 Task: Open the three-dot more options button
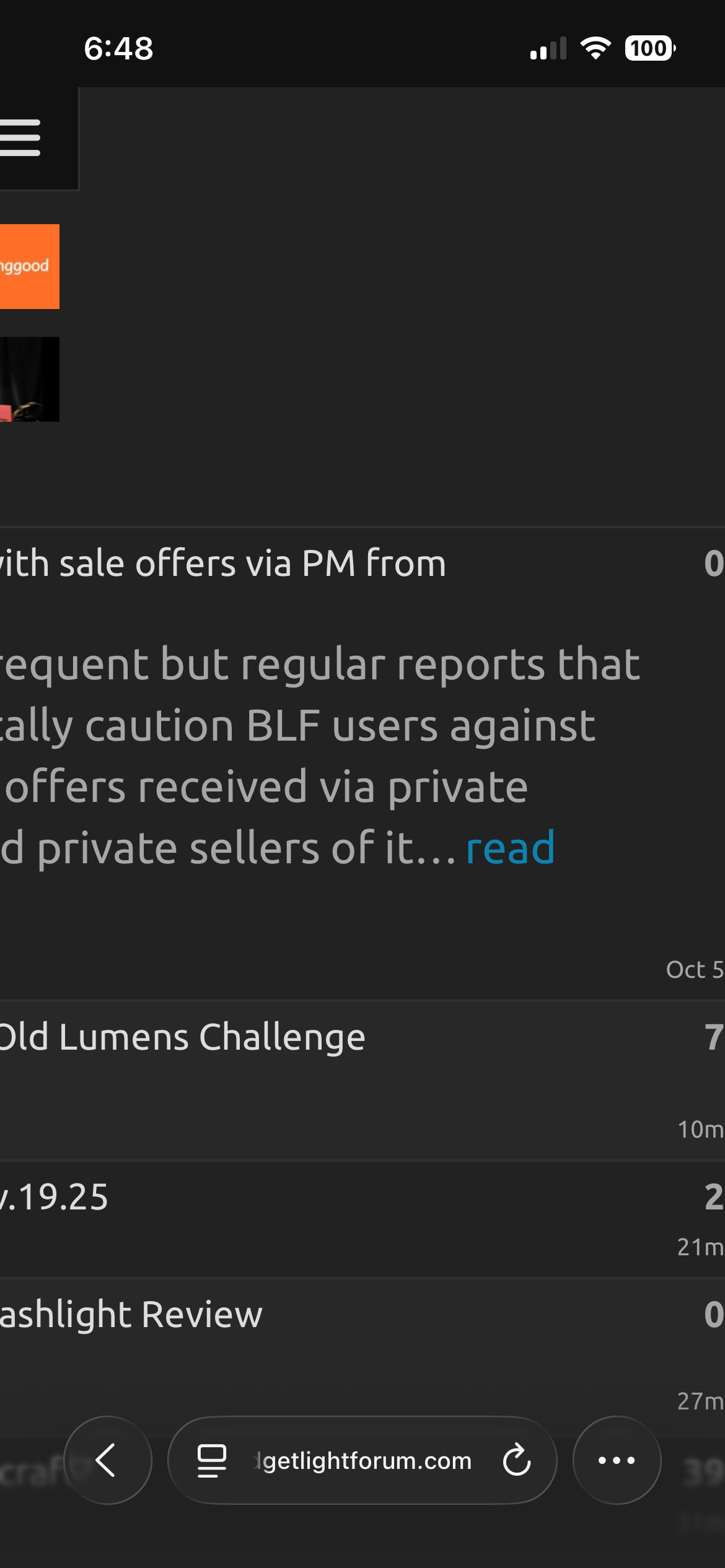(x=617, y=1460)
